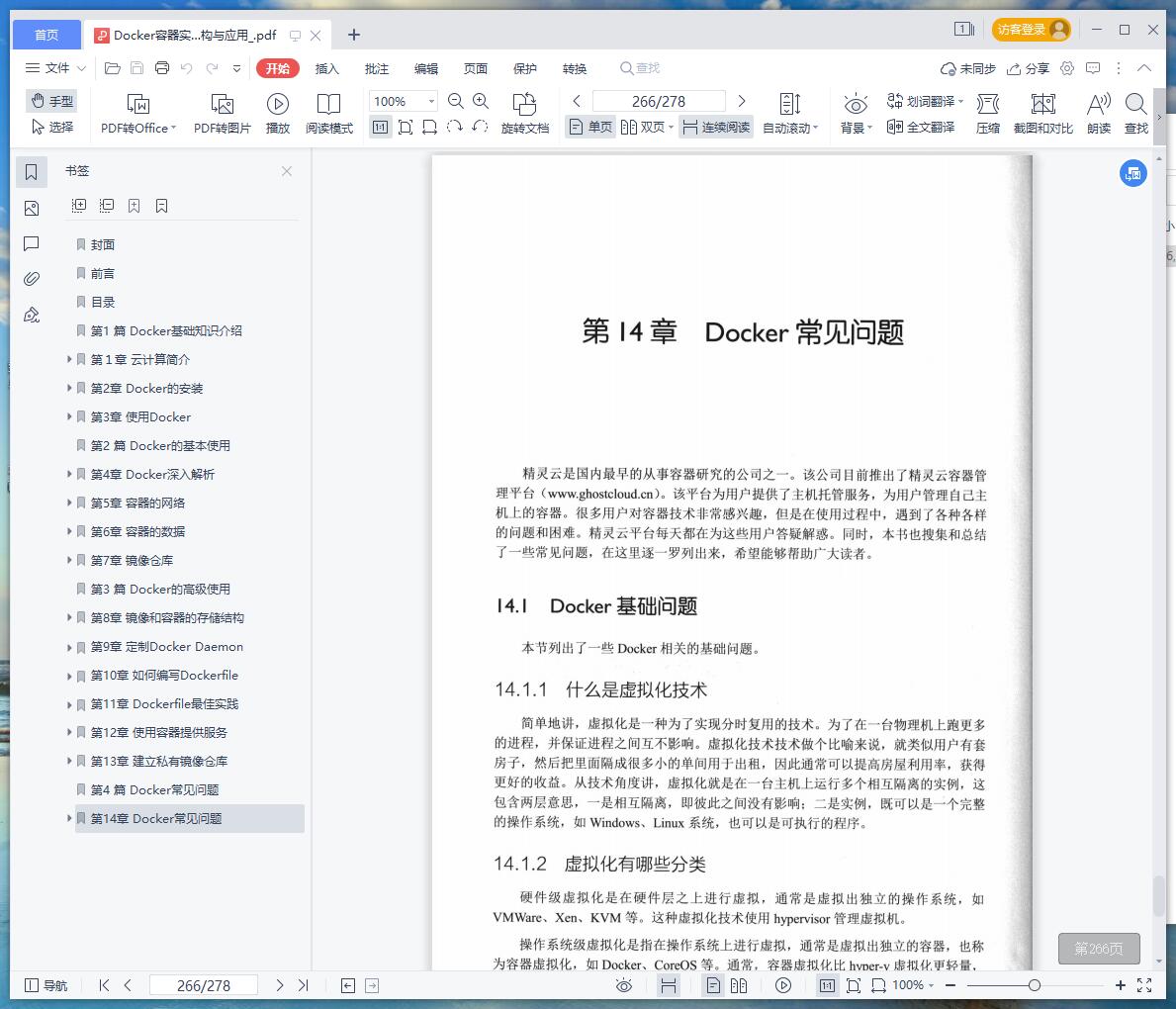
Task: Click open folder icon
Action: (113, 67)
